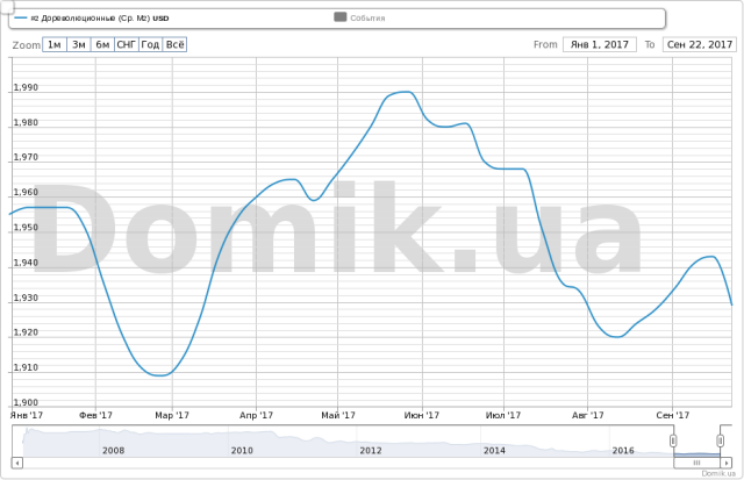Click 2016 in the navigator timeline
This screenshot has height=480, width=744.
(623, 450)
